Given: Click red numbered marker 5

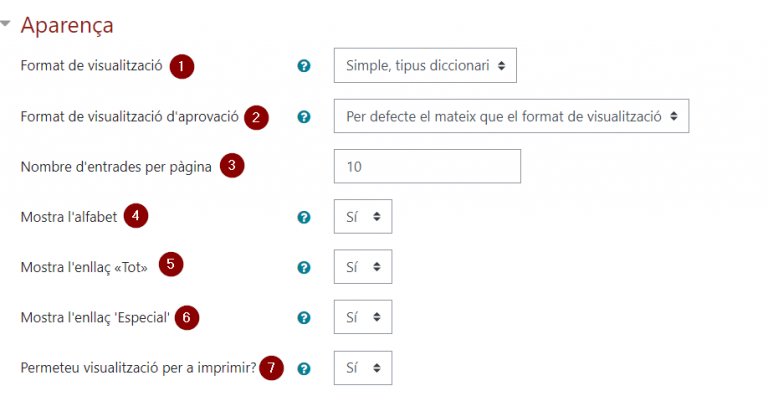Looking at the screenshot, I should (x=170, y=264).
